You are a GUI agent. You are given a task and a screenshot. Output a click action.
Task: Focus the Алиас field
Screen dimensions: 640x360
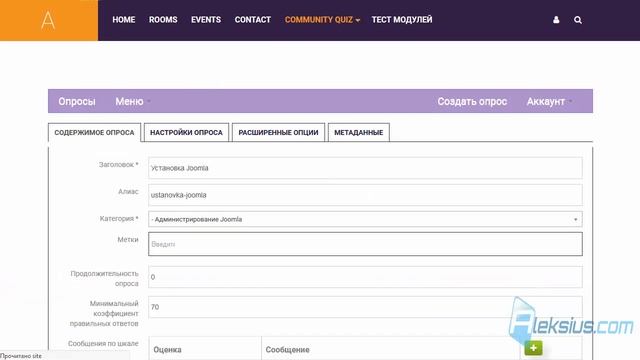[365, 195]
